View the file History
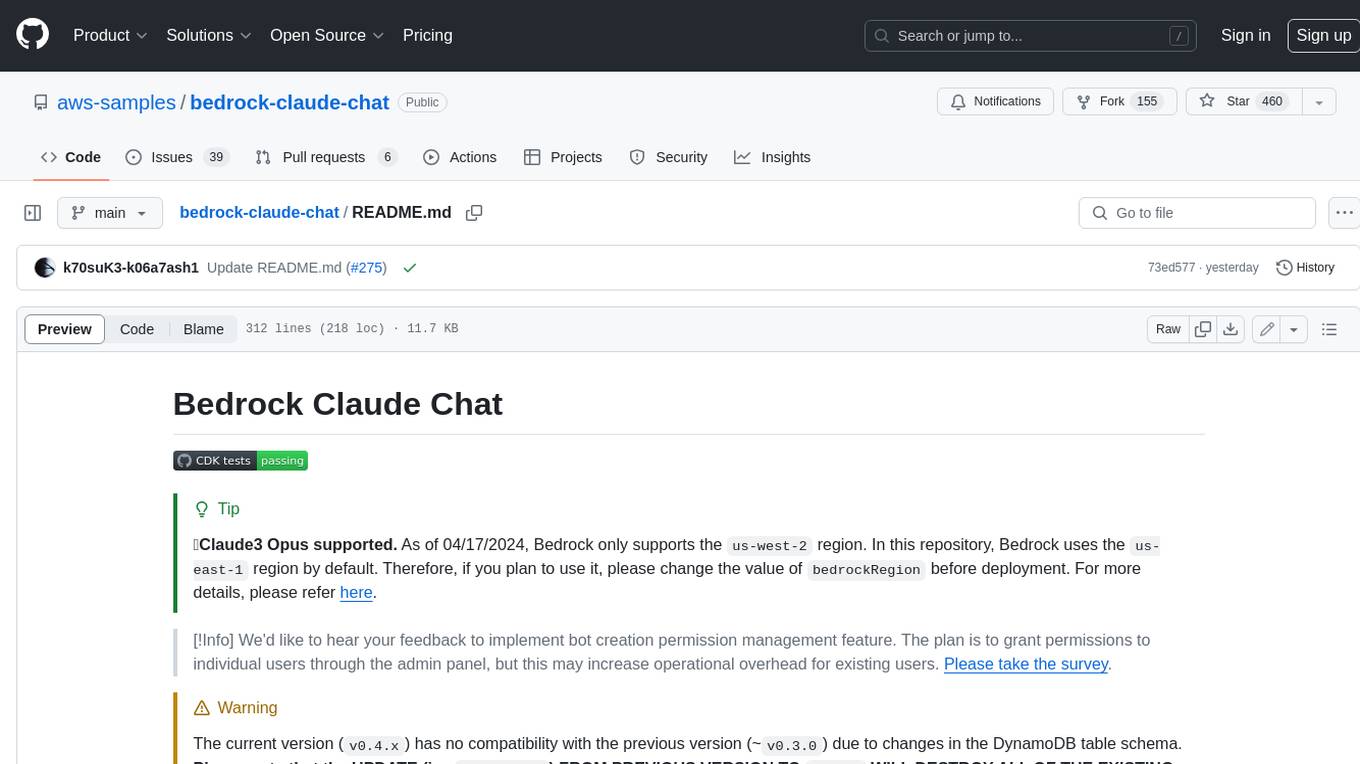Image resolution: width=1360 pixels, height=764 pixels. click(x=1306, y=268)
